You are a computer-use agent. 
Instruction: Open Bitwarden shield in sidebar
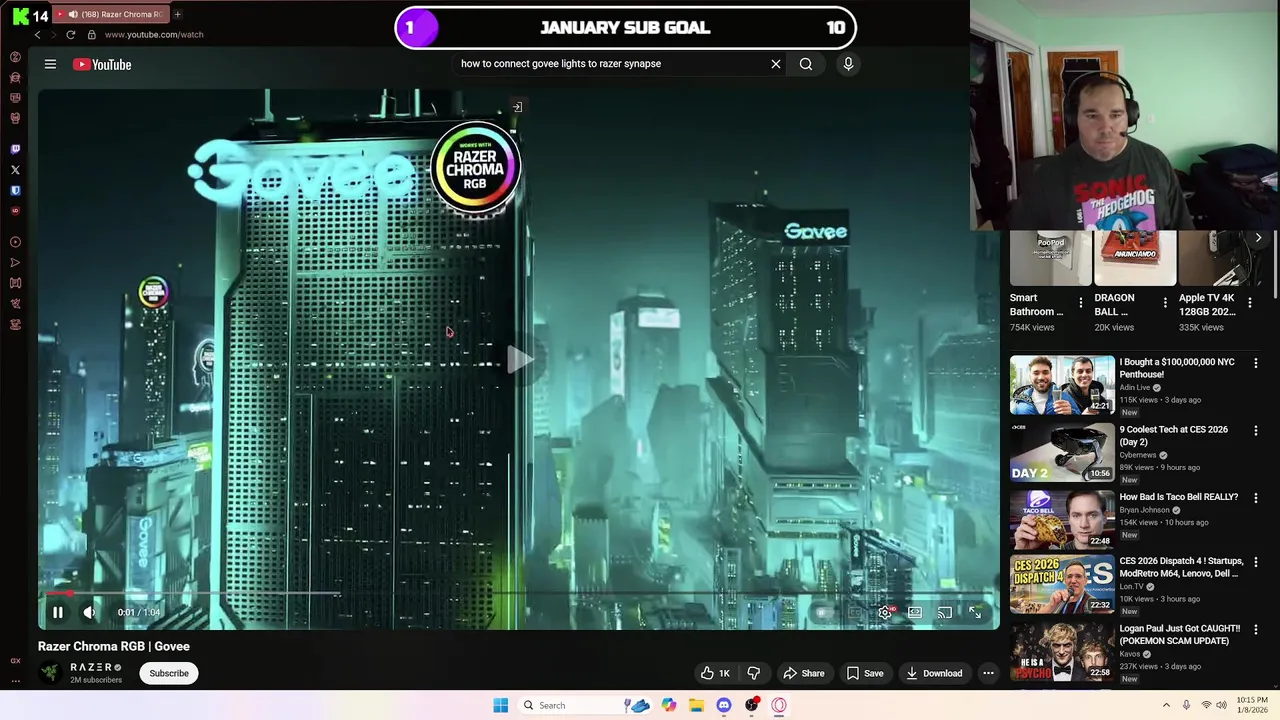[x=15, y=190]
